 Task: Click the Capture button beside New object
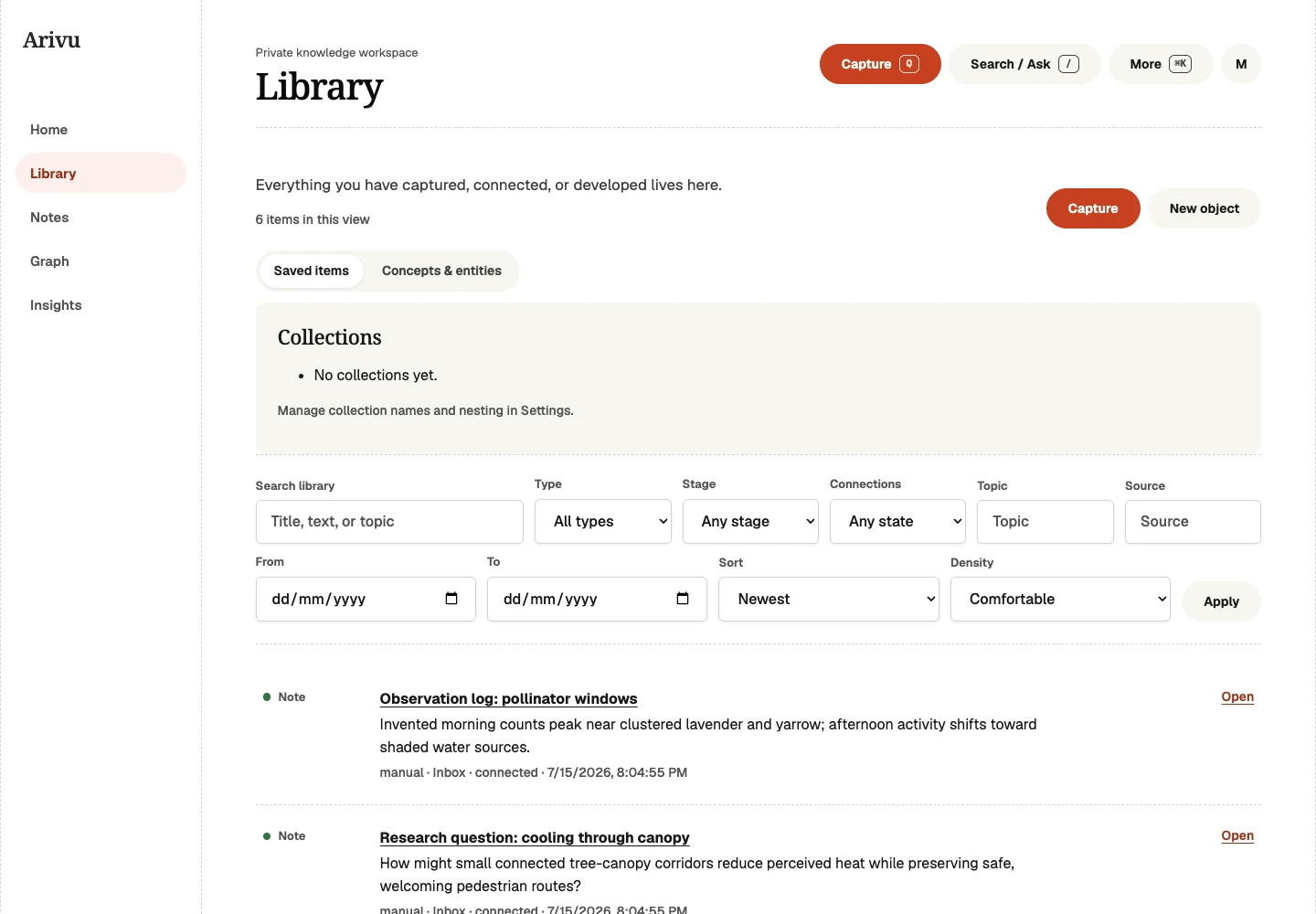pos(1093,208)
